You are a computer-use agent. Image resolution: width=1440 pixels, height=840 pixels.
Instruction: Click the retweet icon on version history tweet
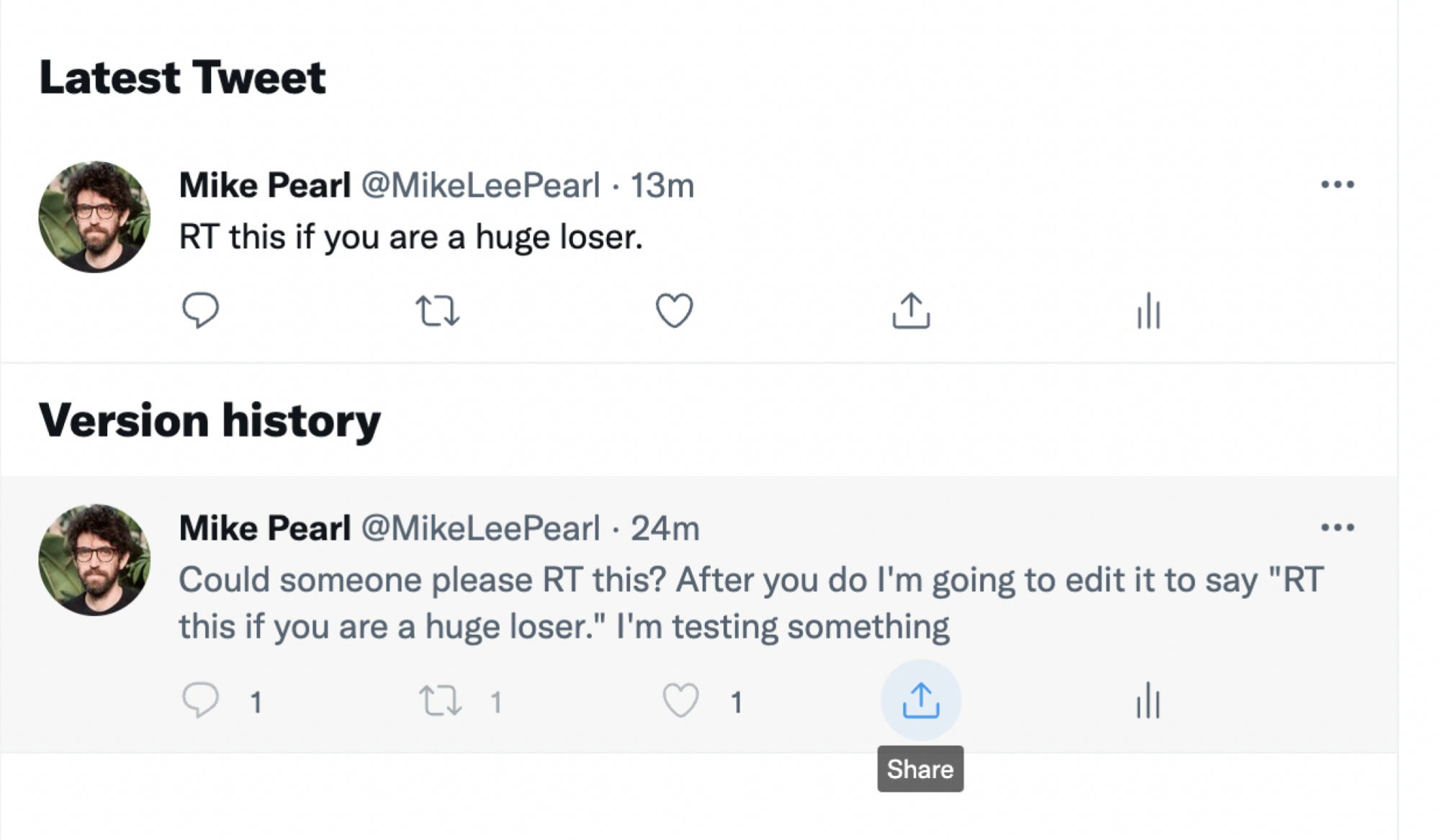440,700
